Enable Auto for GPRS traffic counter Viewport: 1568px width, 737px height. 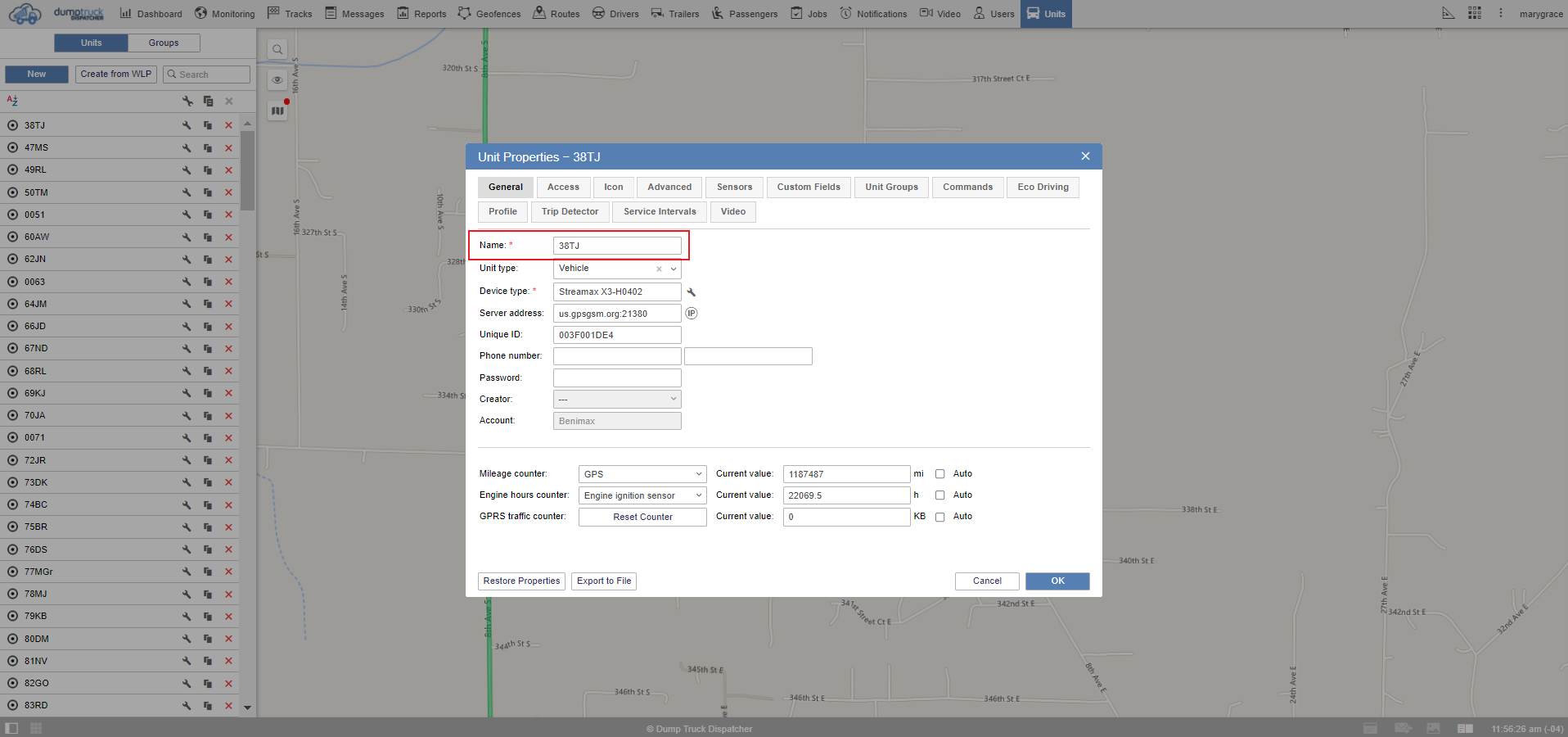[940, 517]
